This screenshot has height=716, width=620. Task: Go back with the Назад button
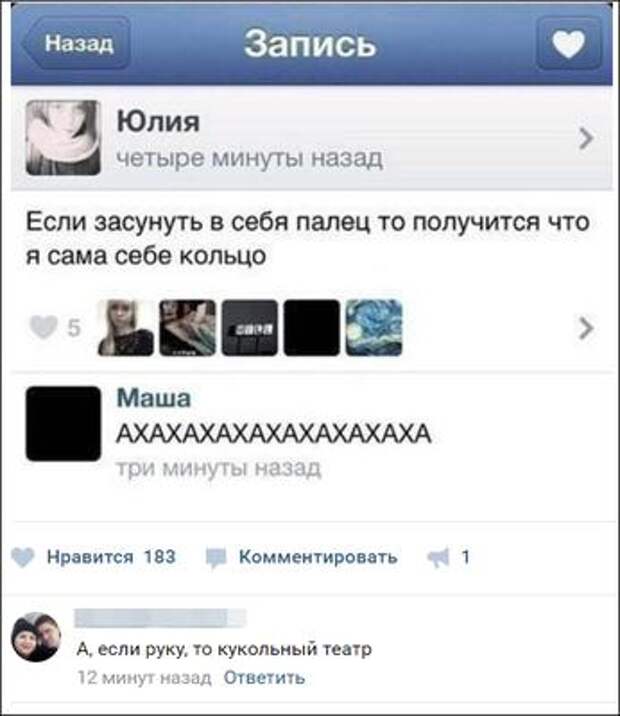click(x=76, y=44)
